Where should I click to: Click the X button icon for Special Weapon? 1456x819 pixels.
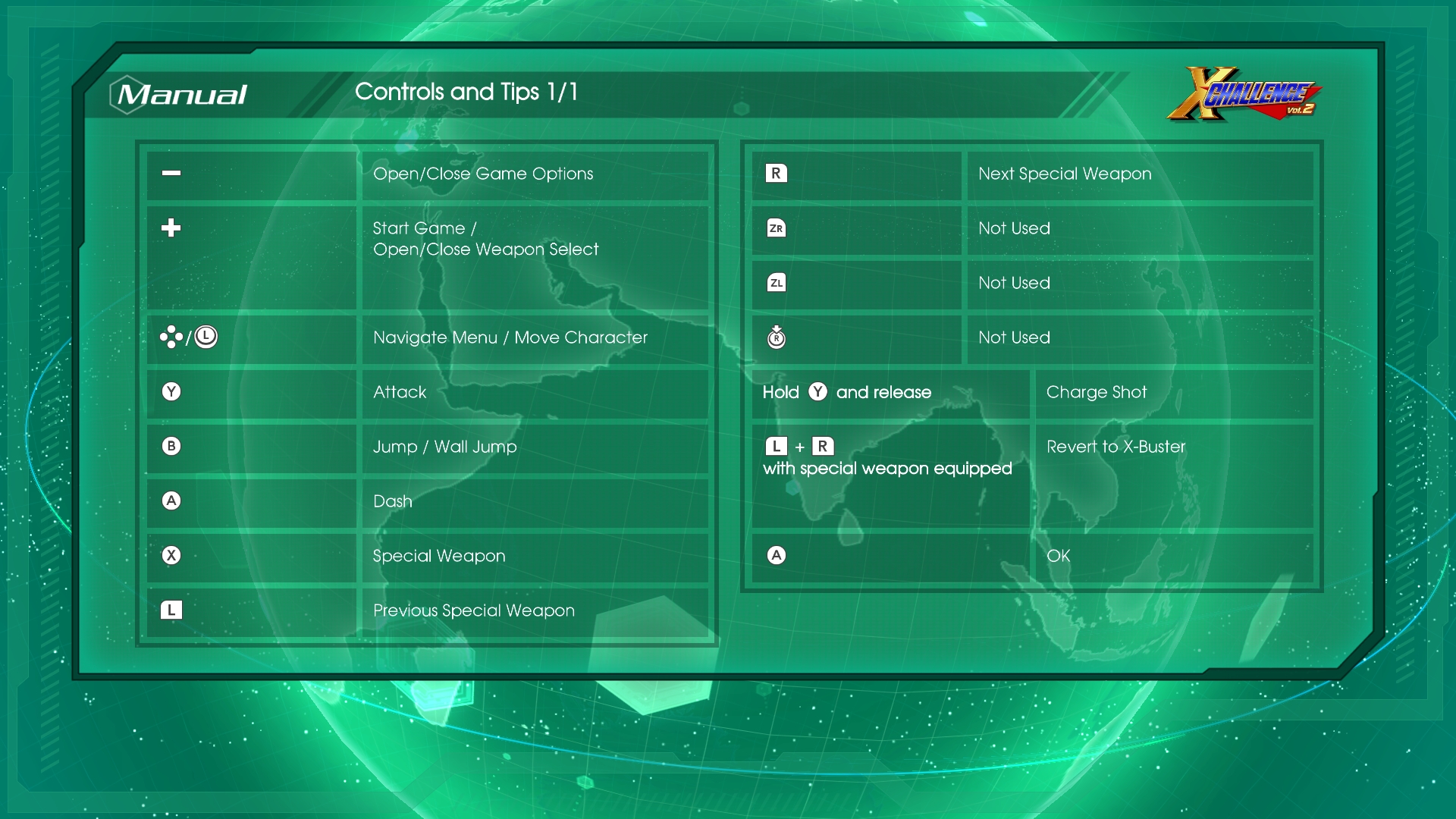[x=171, y=555]
